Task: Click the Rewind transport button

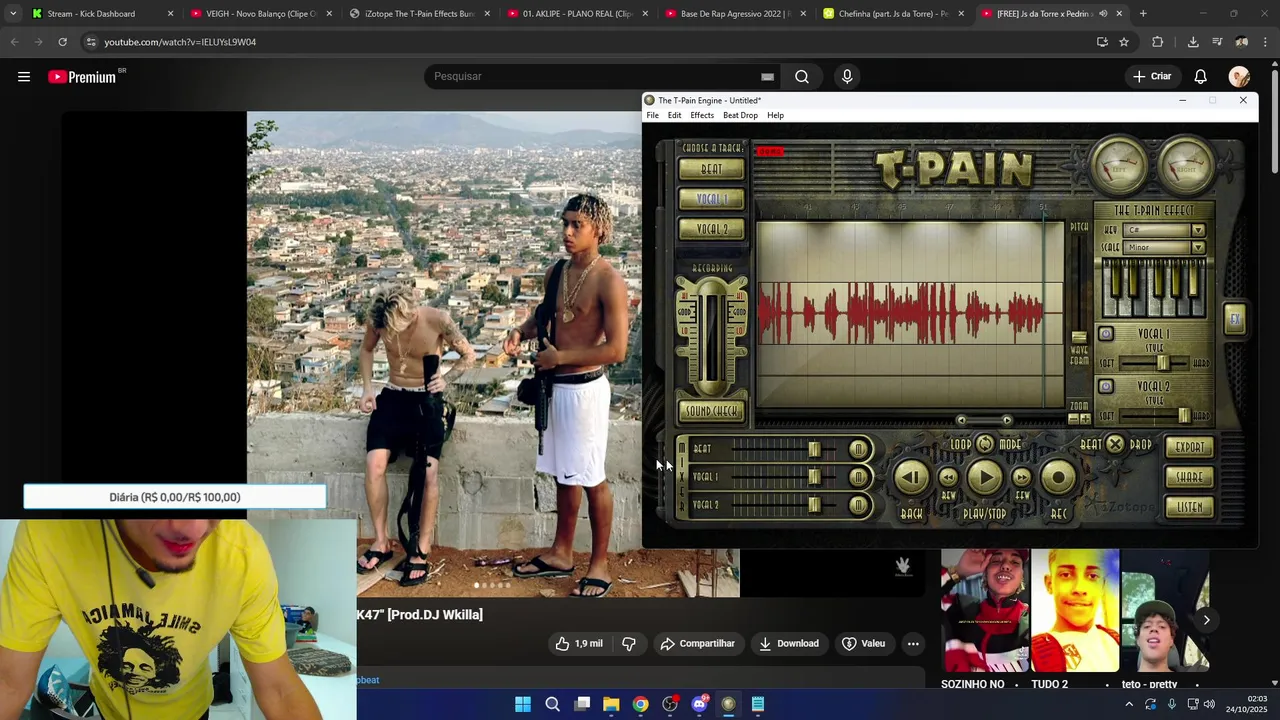Action: click(948, 478)
